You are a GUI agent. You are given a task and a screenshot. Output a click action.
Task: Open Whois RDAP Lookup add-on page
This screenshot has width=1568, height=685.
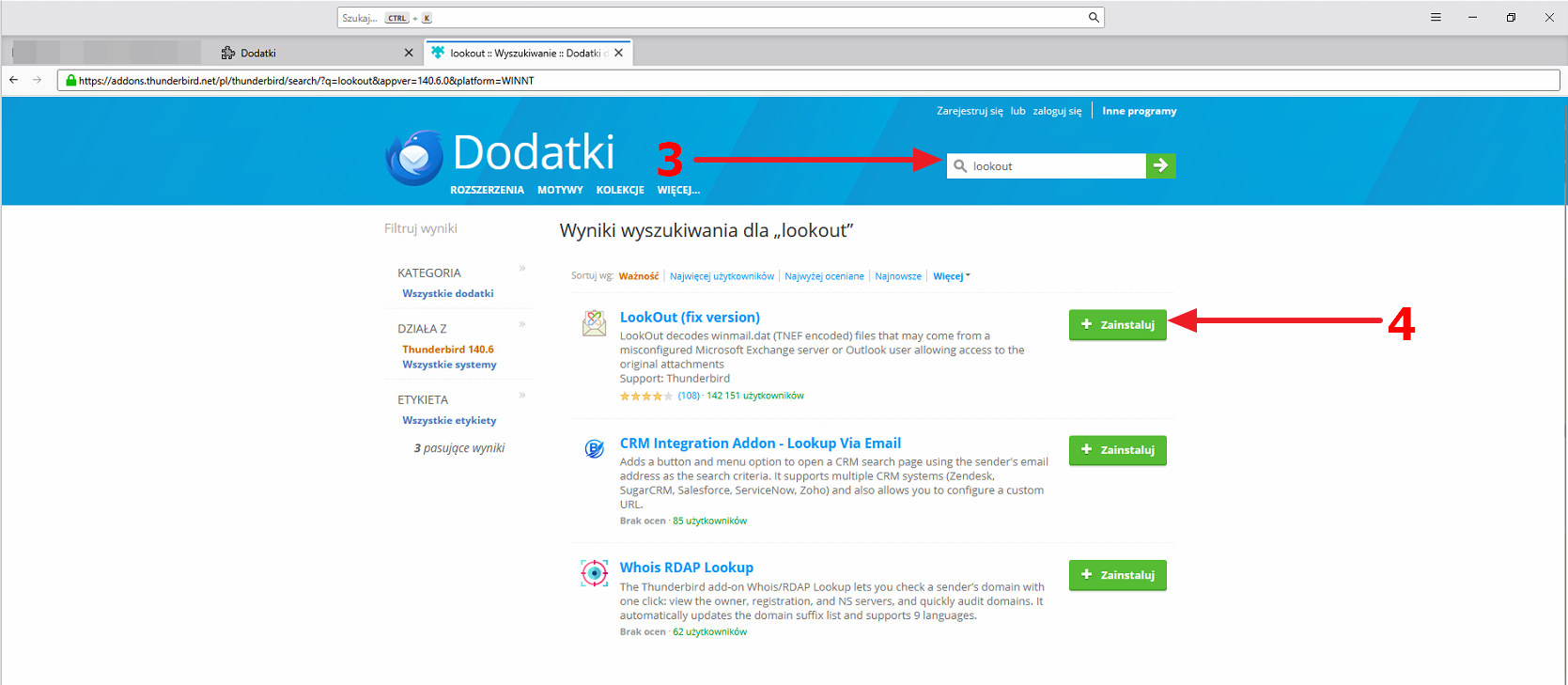[687, 568]
